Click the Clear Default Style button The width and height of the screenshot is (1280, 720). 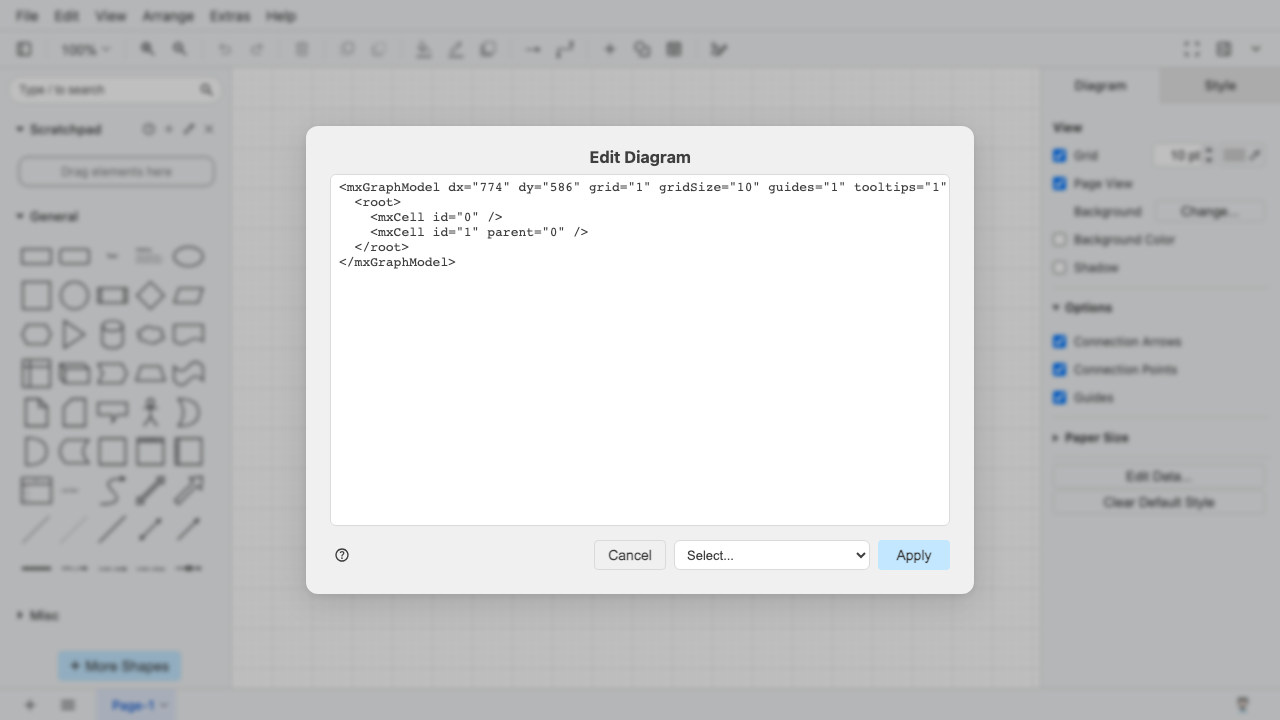(x=1159, y=502)
